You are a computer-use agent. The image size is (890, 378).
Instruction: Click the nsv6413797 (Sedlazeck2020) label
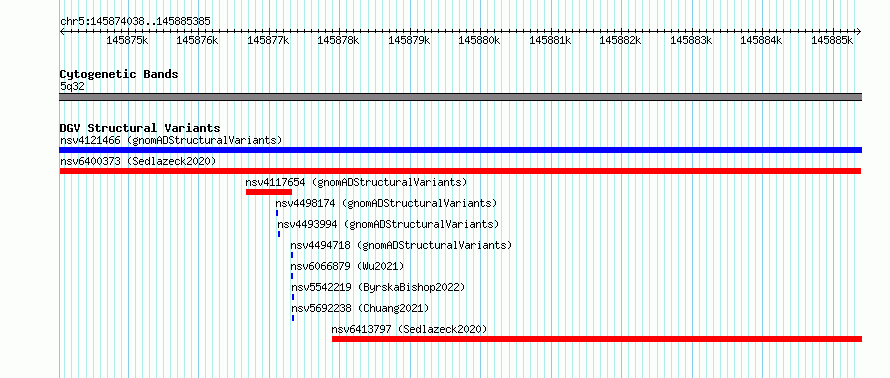(409, 329)
